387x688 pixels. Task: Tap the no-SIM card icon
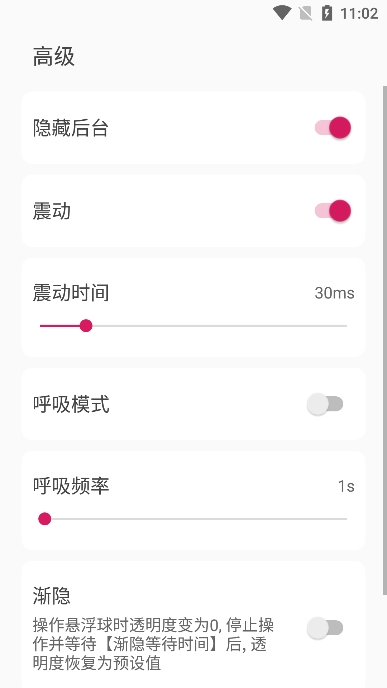click(x=305, y=13)
